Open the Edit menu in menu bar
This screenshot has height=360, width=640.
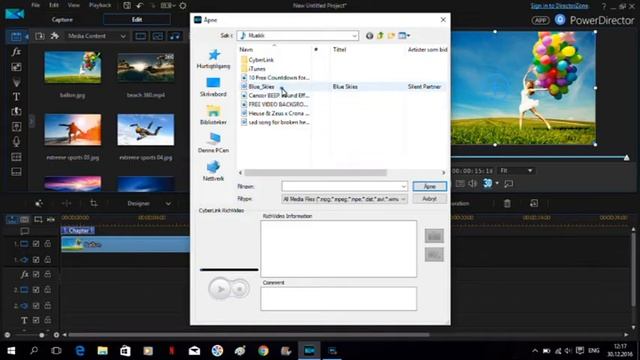(x=53, y=5)
